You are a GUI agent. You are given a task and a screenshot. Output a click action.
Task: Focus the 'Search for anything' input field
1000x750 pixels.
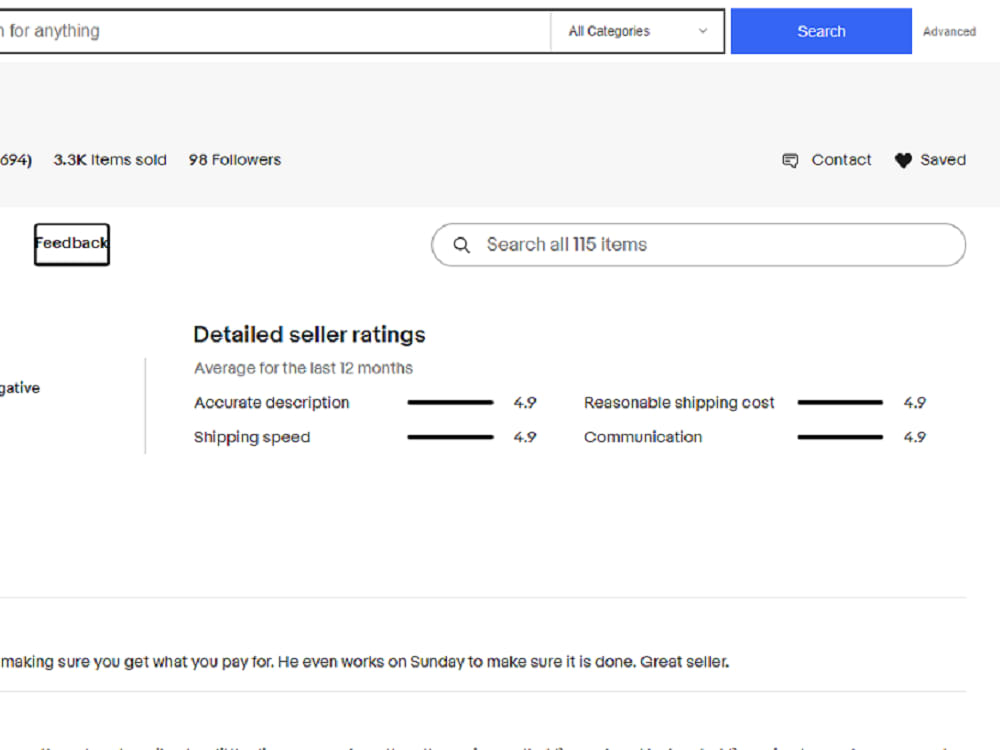point(274,31)
